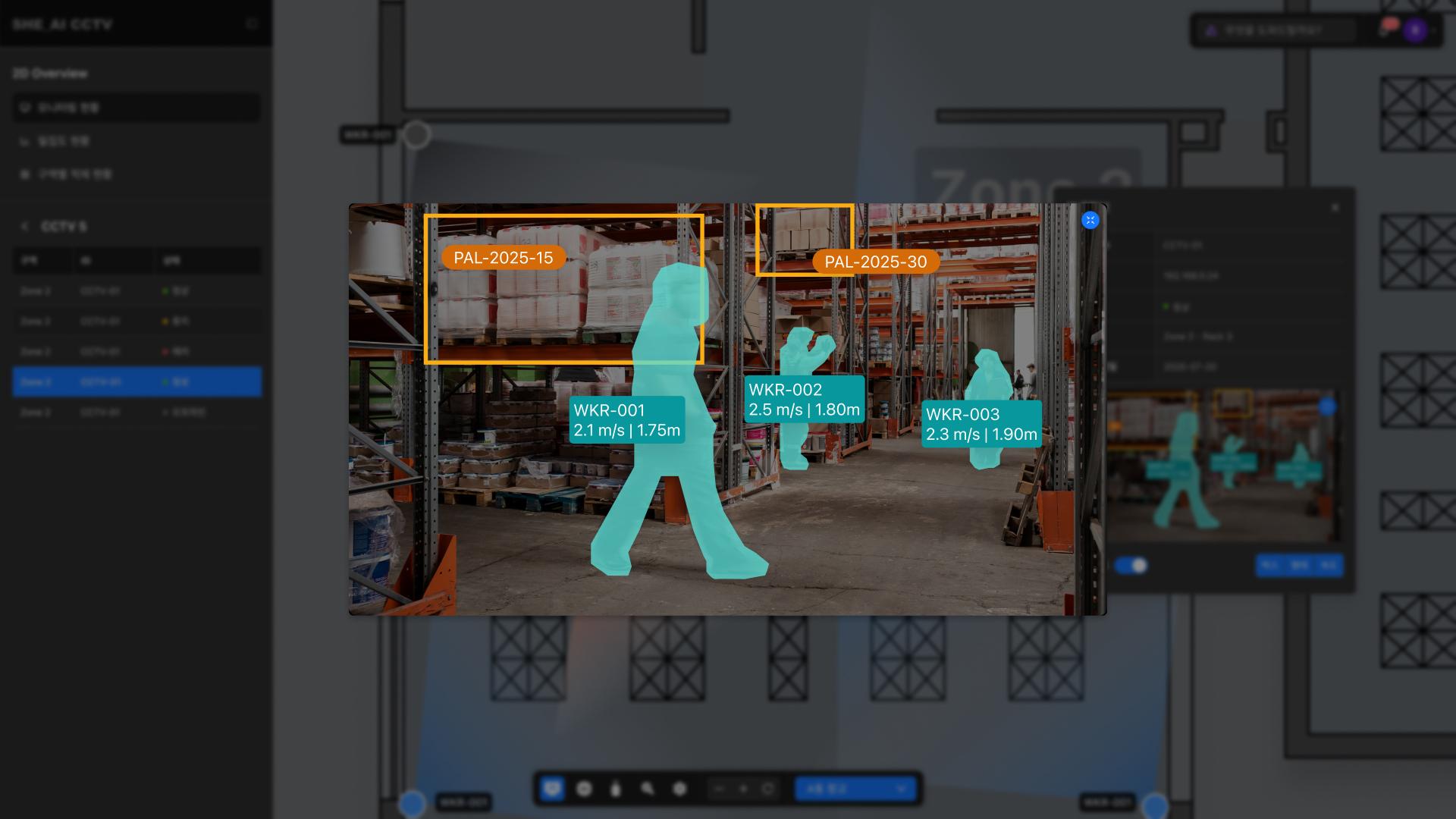Click the extinguisher icon in bottom toolbar
Screen dimensions: 1456x819
coord(615,789)
